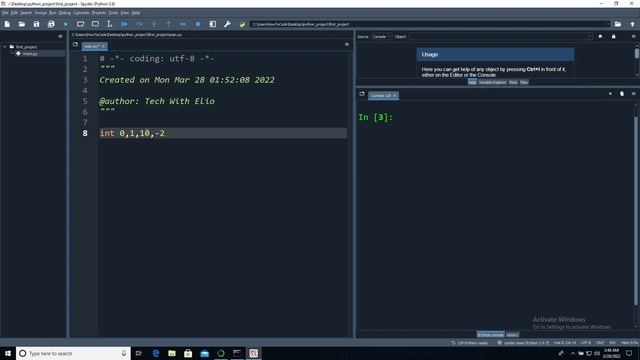The image size is (640, 360).
Task: Change to parent directory up-arrow icon
Action: coord(632,24)
